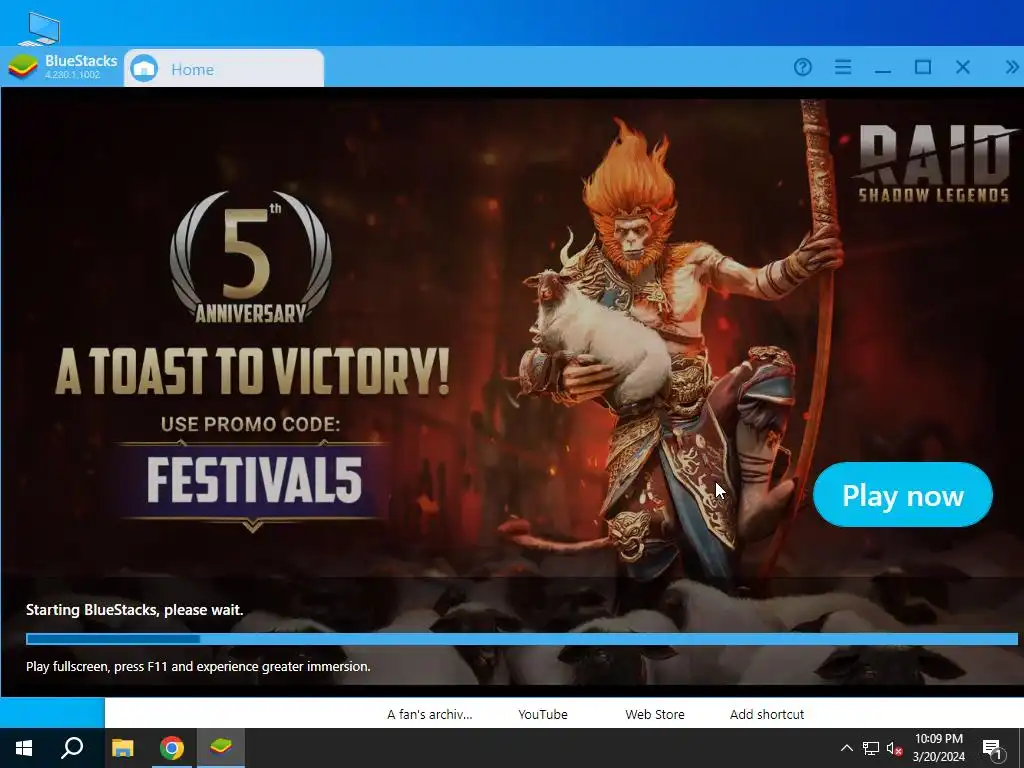Show hidden system tray icons
Viewport: 1024px width, 768px height.
(x=846, y=748)
